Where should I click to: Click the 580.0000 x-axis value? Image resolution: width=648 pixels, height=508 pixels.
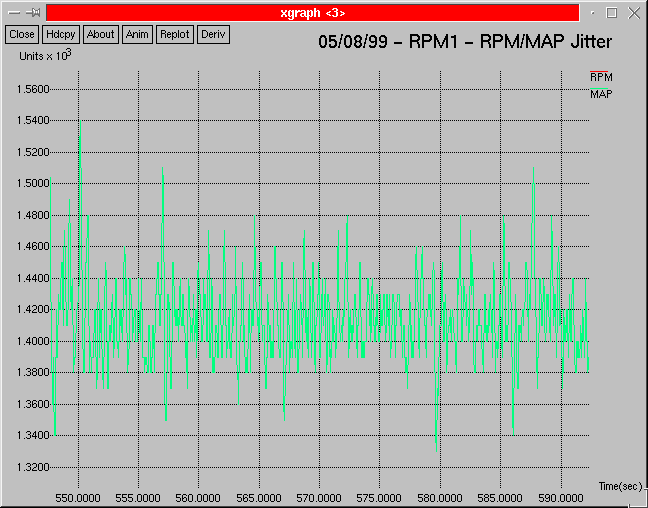point(440,498)
